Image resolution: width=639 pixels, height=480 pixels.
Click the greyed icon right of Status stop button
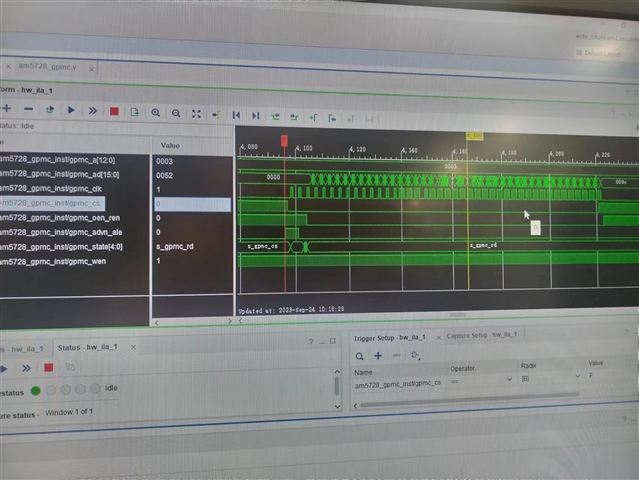click(70, 367)
